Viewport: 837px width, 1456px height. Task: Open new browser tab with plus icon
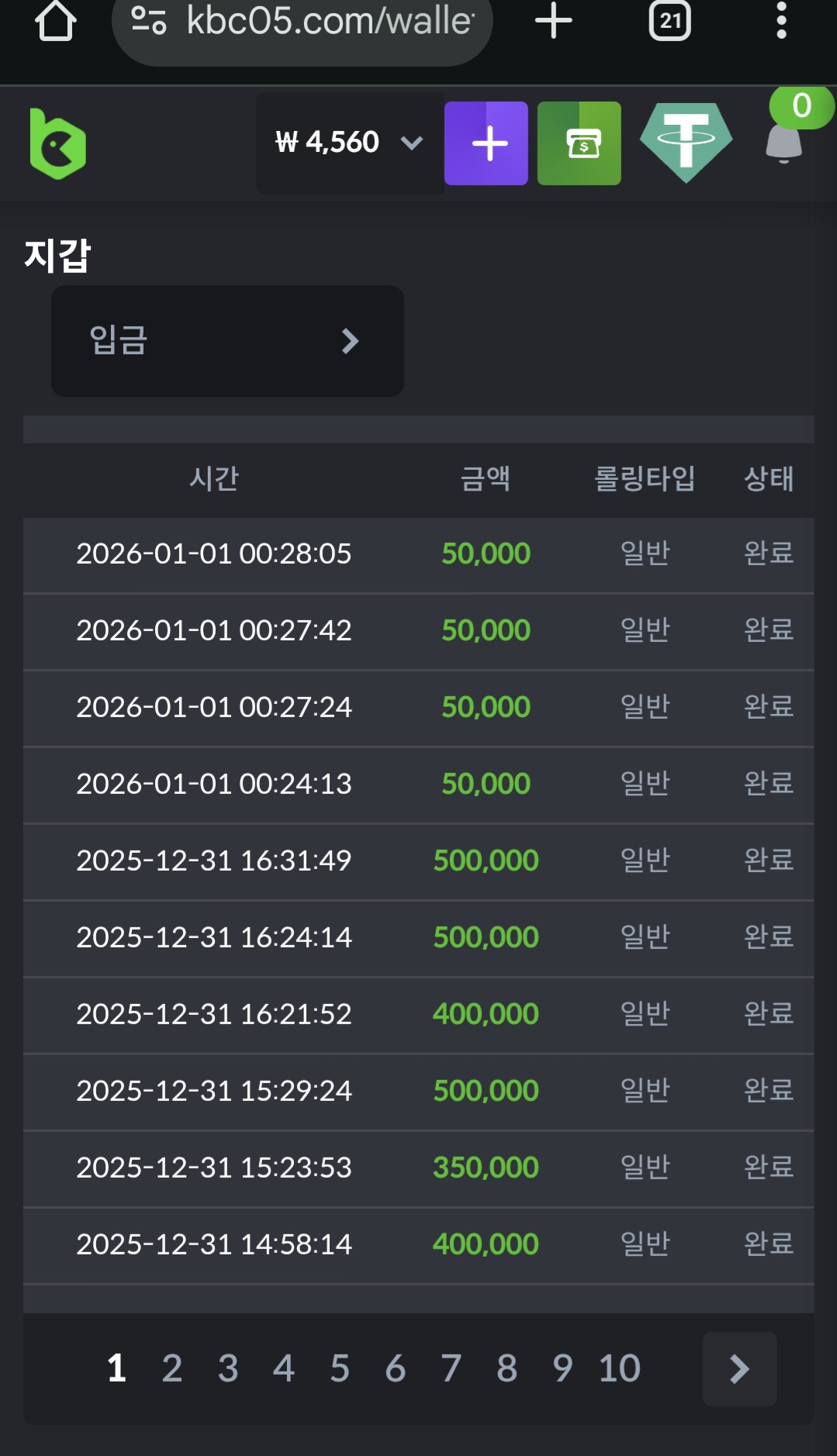(553, 21)
